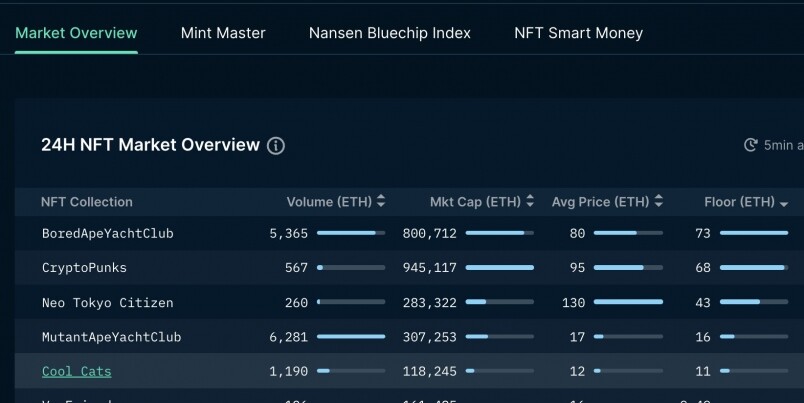Click the refresh clock icon near 5min
Image resolution: width=804 pixels, height=403 pixels.
point(751,145)
